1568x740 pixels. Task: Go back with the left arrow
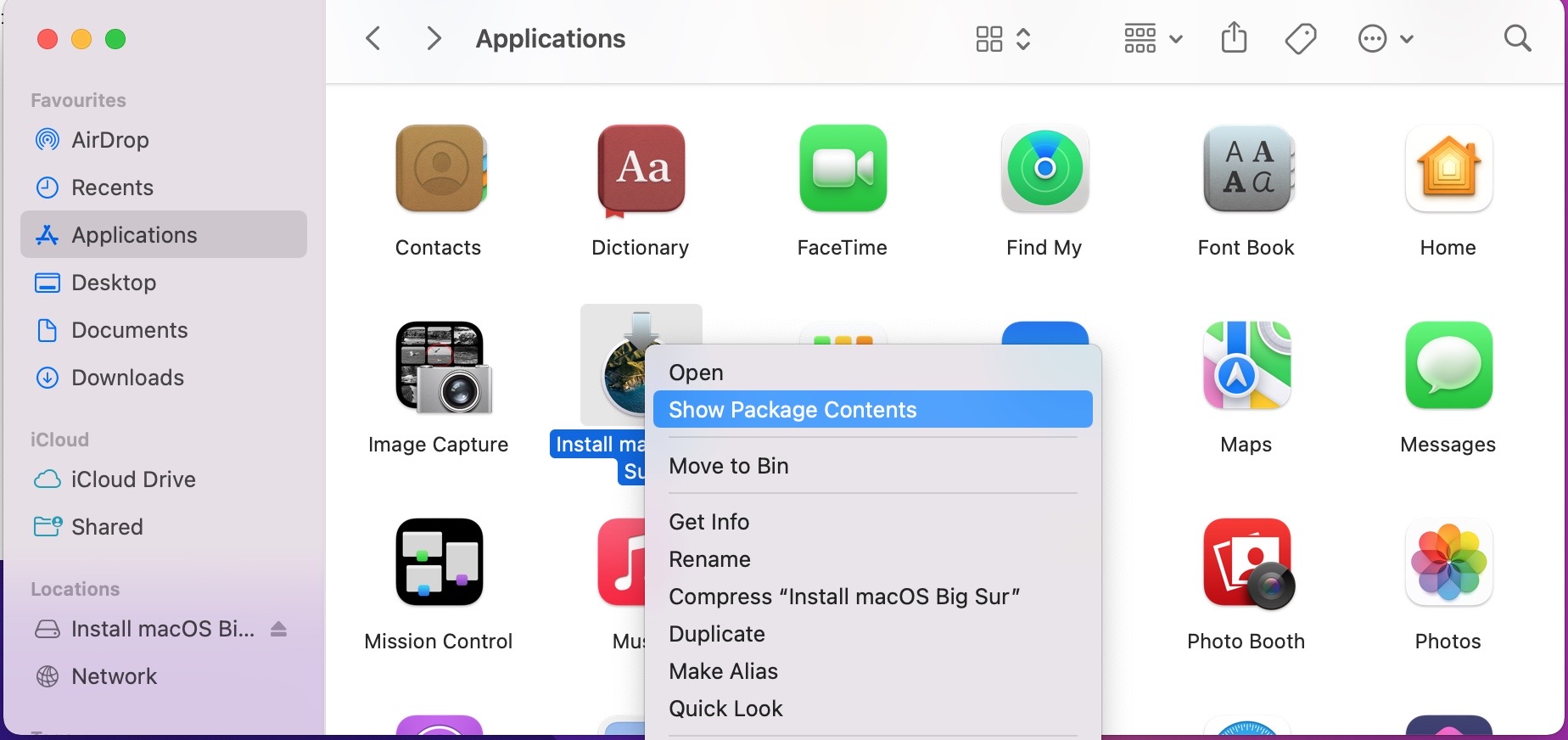coord(372,38)
